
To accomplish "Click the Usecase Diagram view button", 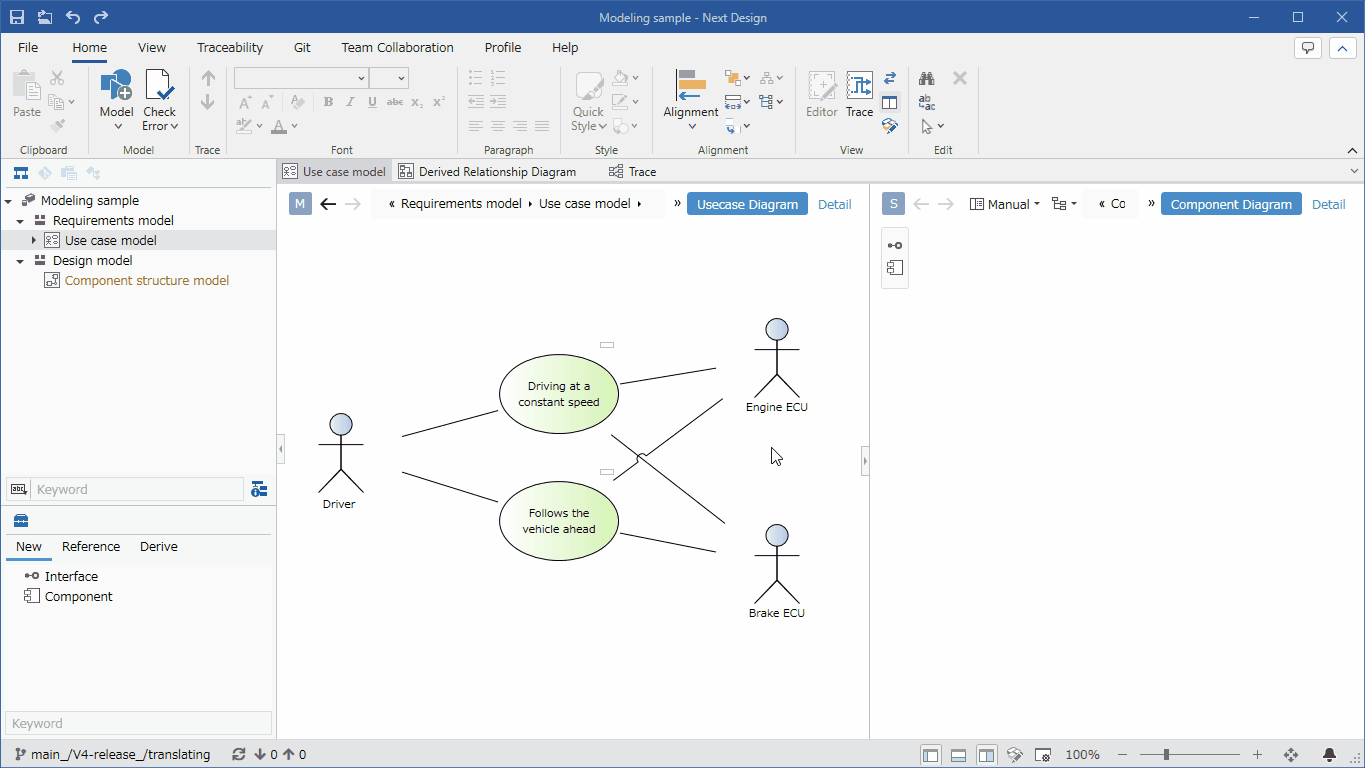I will click(x=747, y=204).
